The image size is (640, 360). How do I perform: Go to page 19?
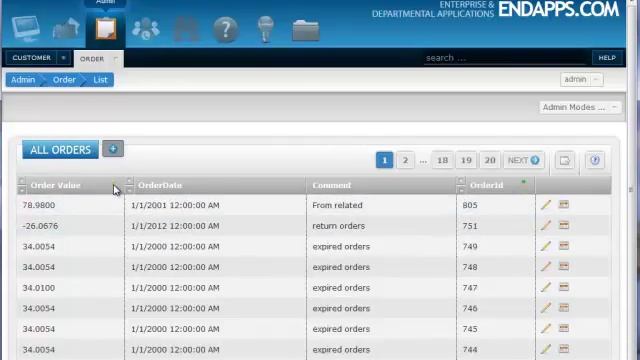(x=466, y=160)
